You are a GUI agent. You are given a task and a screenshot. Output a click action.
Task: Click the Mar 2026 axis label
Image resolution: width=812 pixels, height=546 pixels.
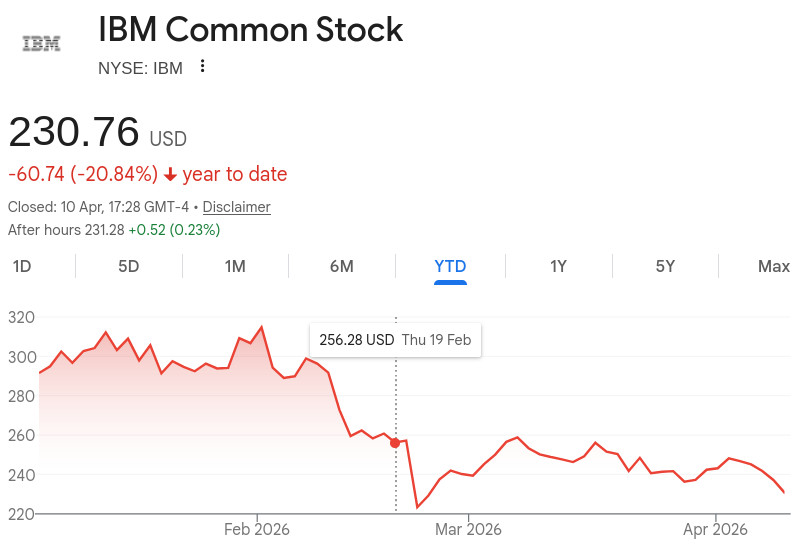coord(468,528)
